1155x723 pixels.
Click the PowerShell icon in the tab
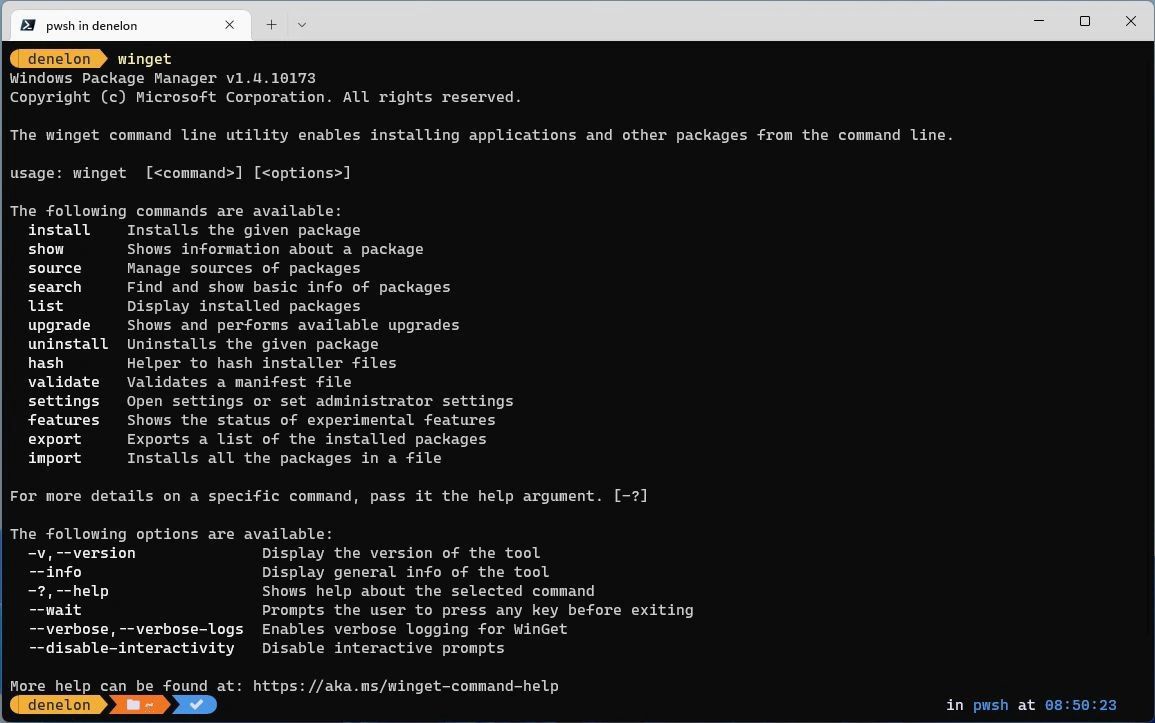[x=28, y=25]
